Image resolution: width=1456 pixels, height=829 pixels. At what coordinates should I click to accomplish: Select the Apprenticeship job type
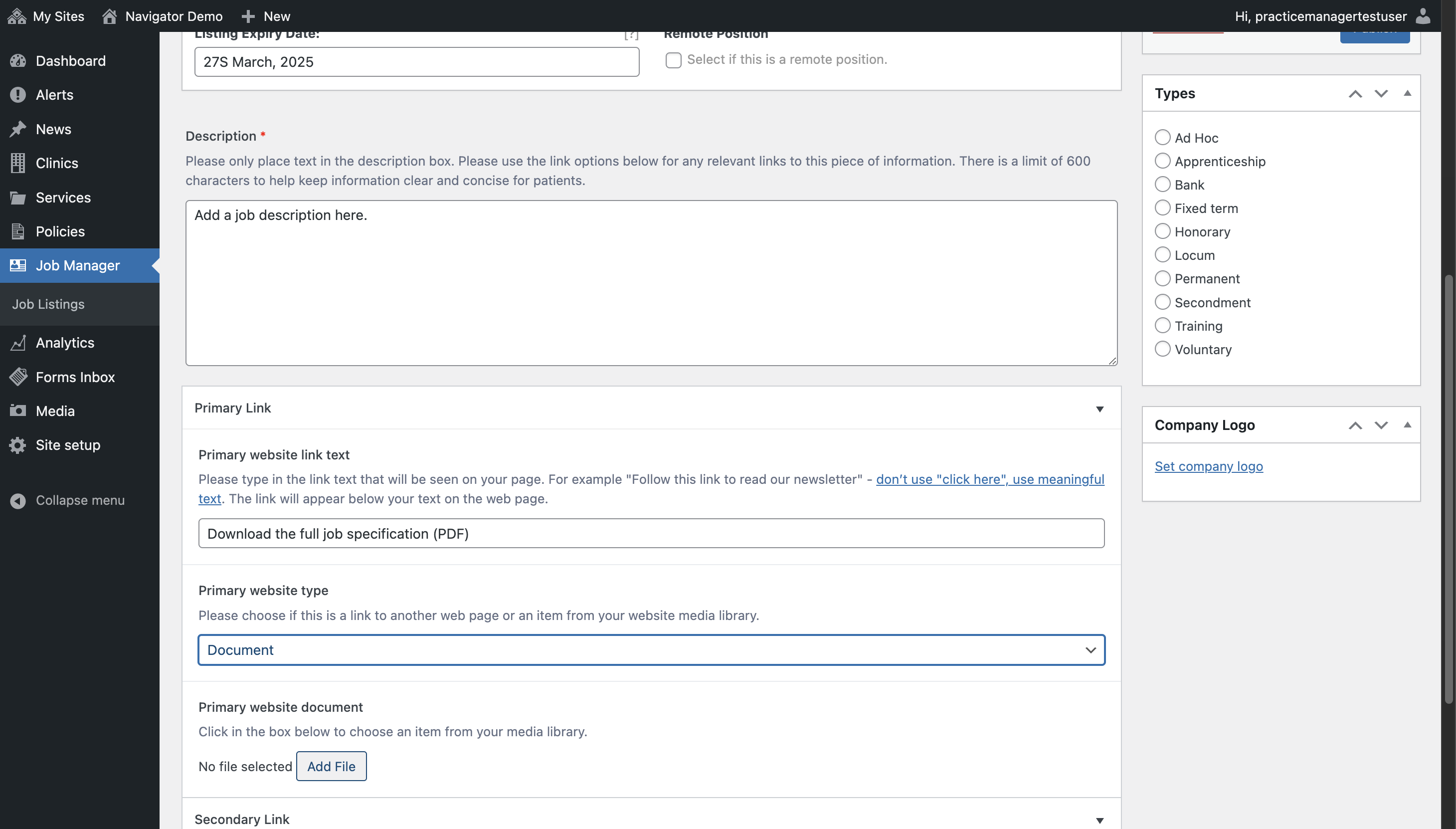click(x=1163, y=161)
